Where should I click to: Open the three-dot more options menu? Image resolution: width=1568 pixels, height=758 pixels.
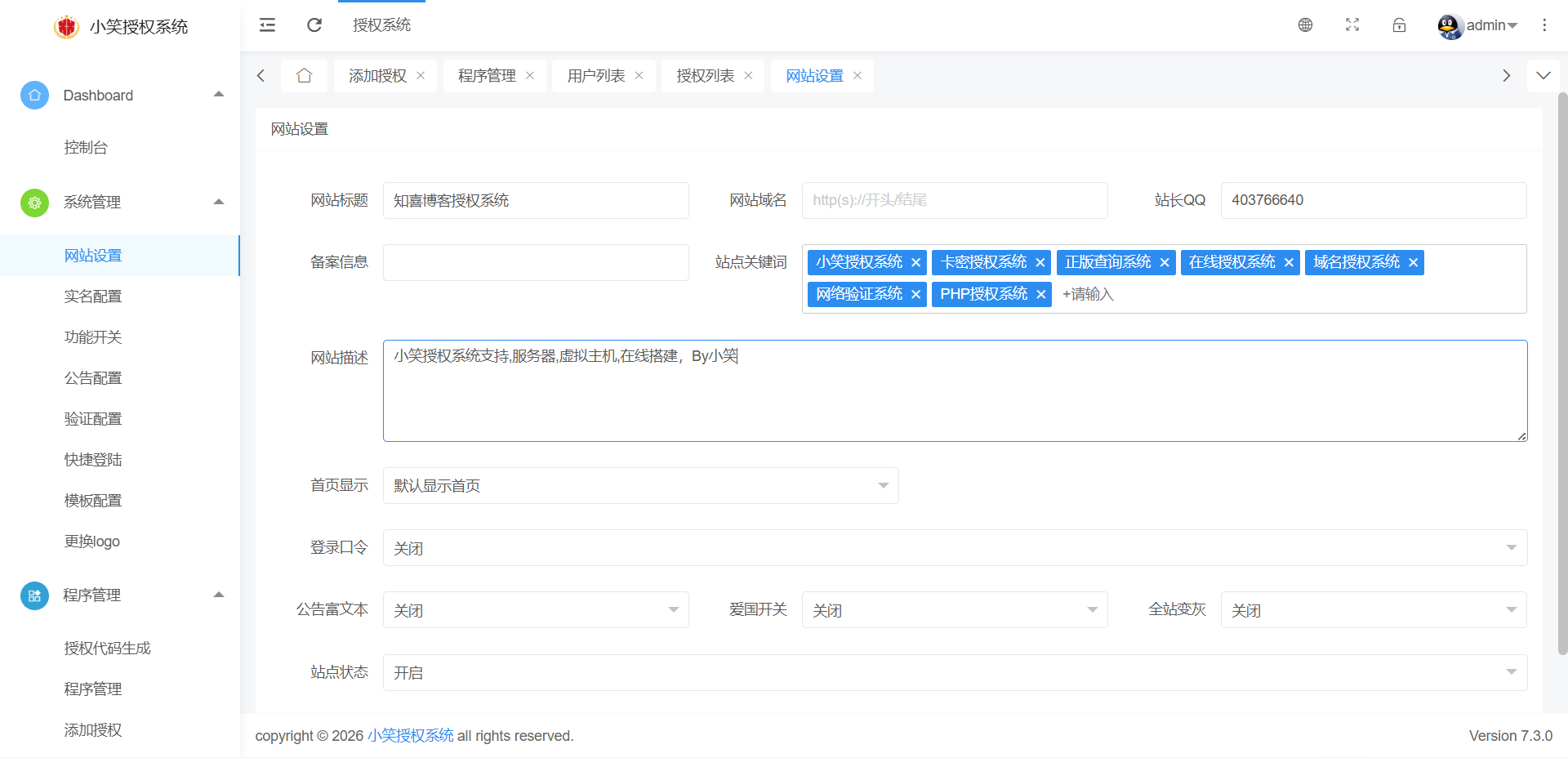click(1544, 25)
